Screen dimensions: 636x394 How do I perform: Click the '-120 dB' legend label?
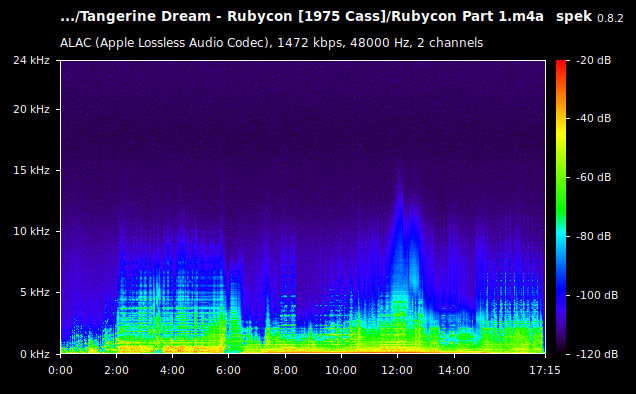click(597, 354)
